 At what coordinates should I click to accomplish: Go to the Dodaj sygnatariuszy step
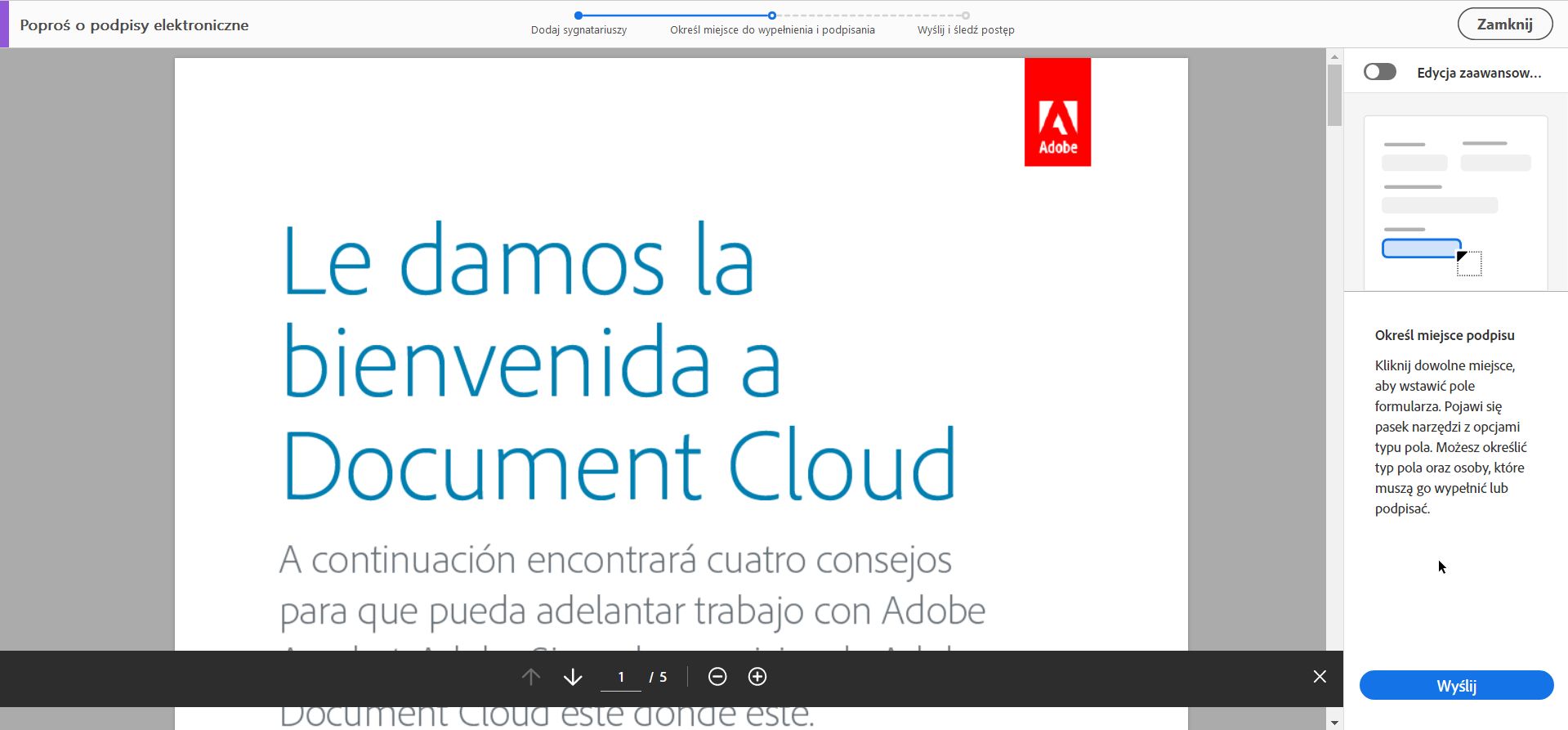pos(579,29)
